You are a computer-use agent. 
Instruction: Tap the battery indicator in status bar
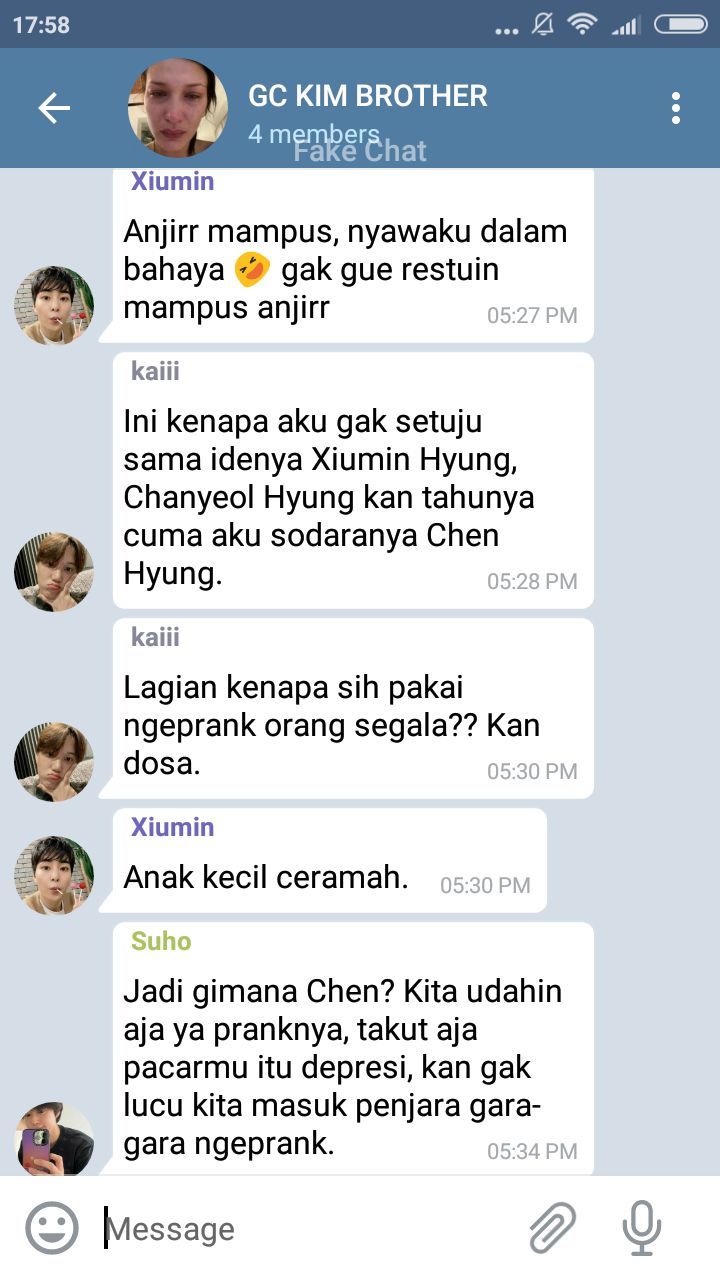pyautogui.click(x=681, y=25)
